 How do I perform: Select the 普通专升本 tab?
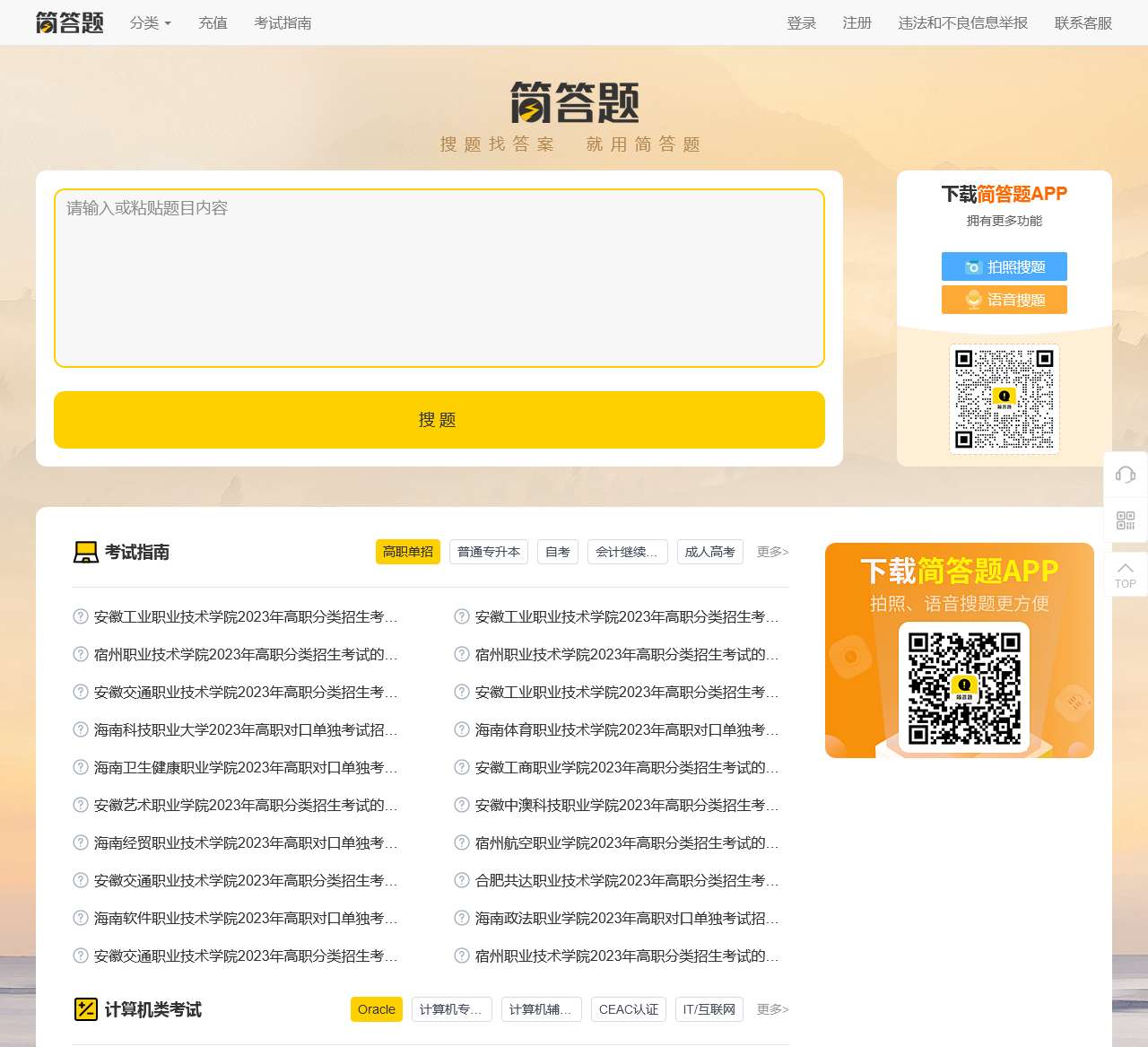(x=489, y=552)
